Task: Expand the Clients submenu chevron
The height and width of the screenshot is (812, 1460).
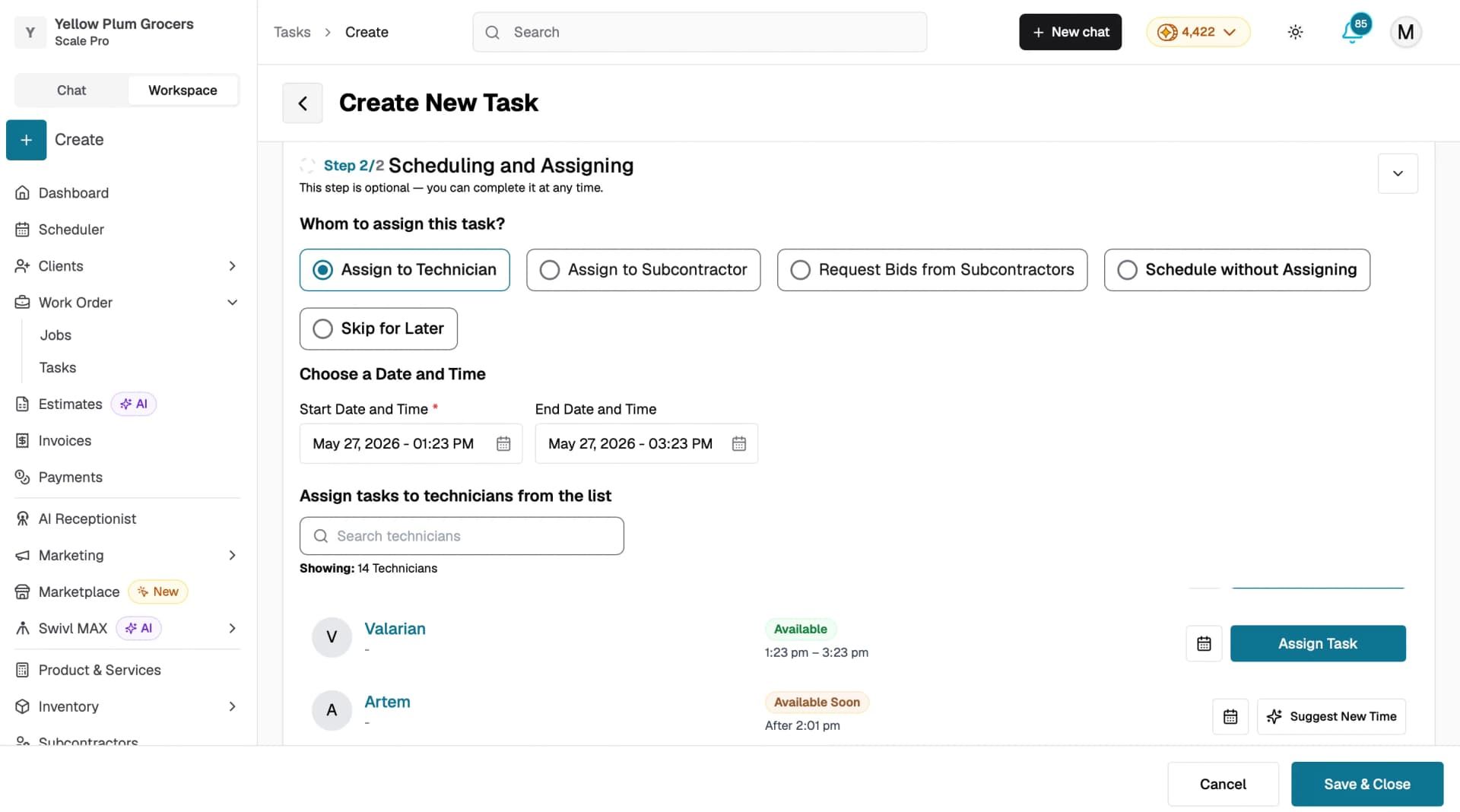Action: (232, 266)
